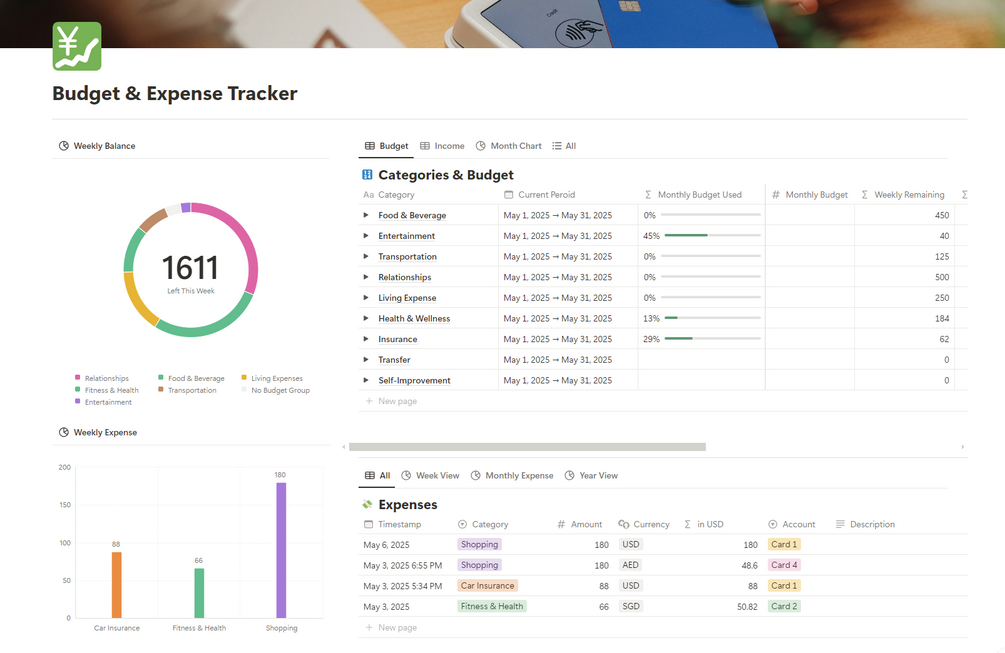This screenshot has height=653, width=1005.
Task: Add New page to Expenses table
Action: pos(391,627)
